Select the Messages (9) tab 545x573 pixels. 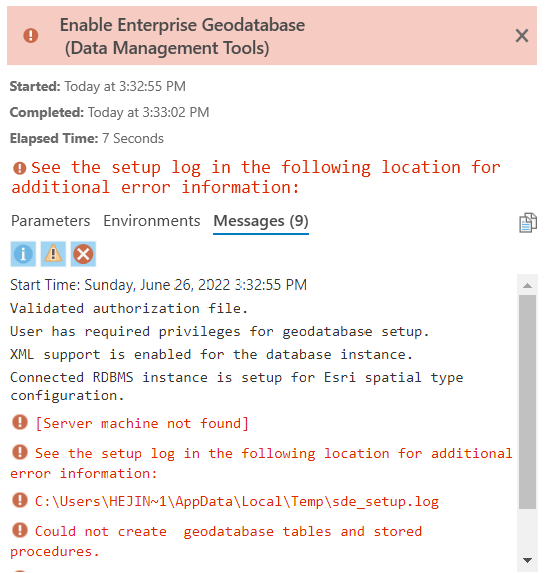[261, 221]
